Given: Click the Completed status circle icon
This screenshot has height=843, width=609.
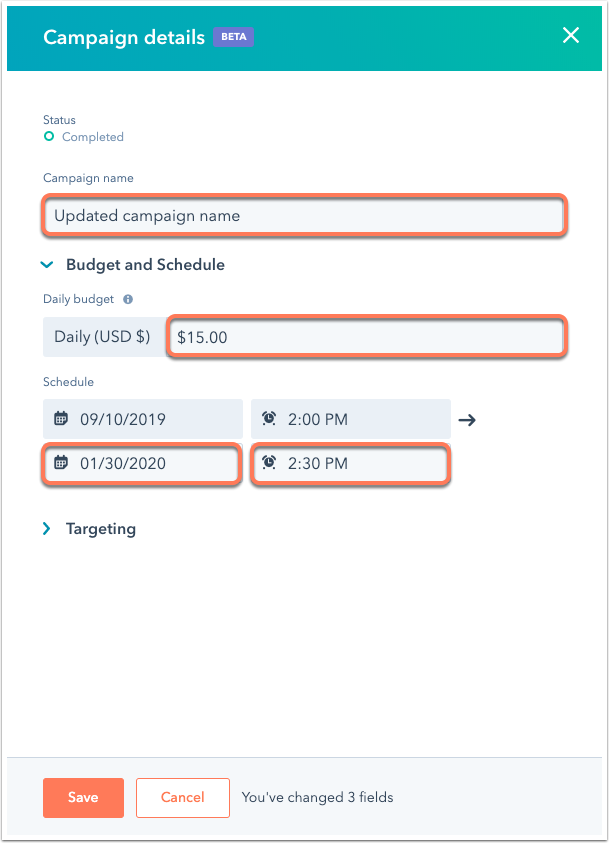Looking at the screenshot, I should 49,137.
